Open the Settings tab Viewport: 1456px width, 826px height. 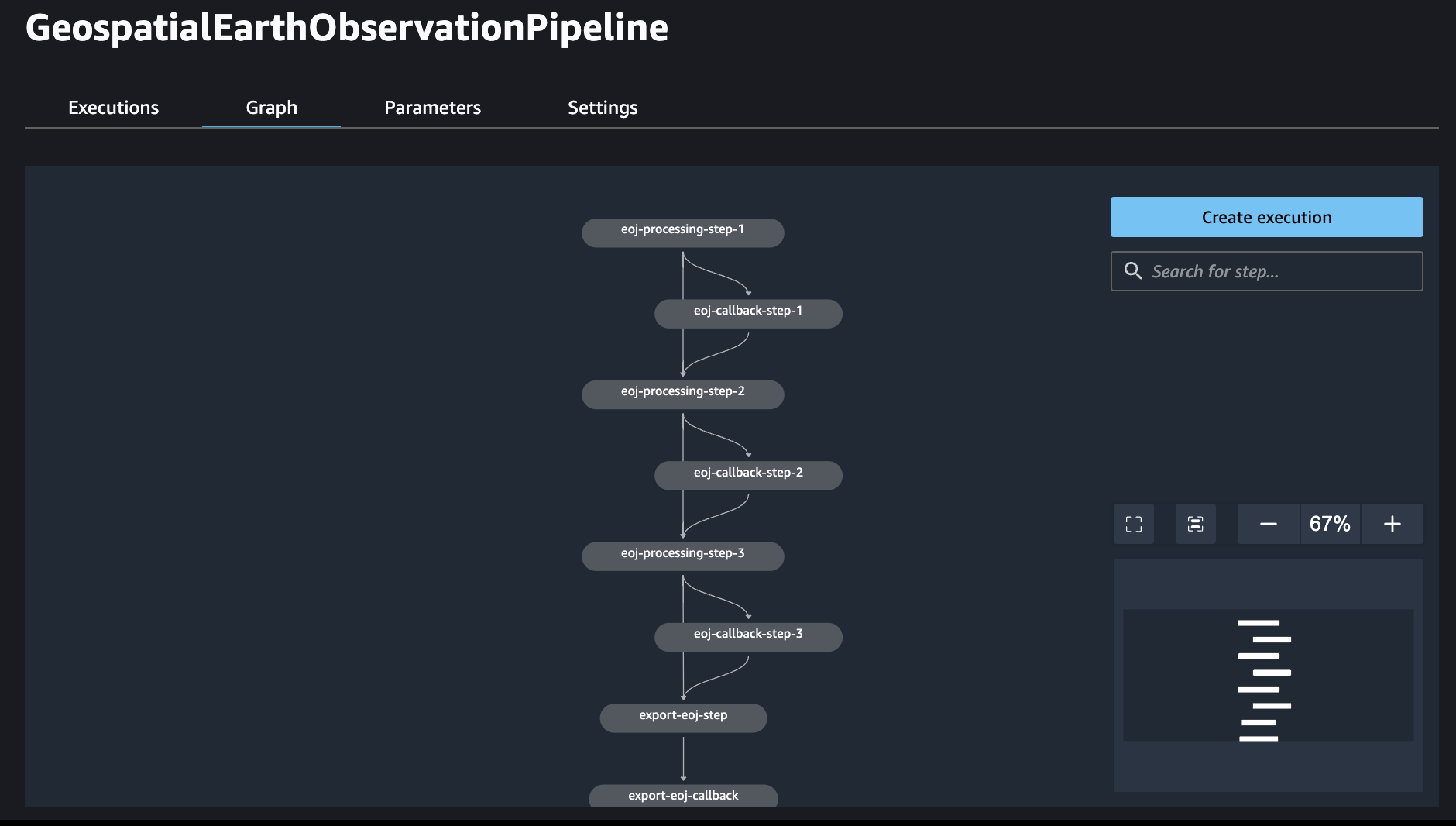tap(603, 108)
